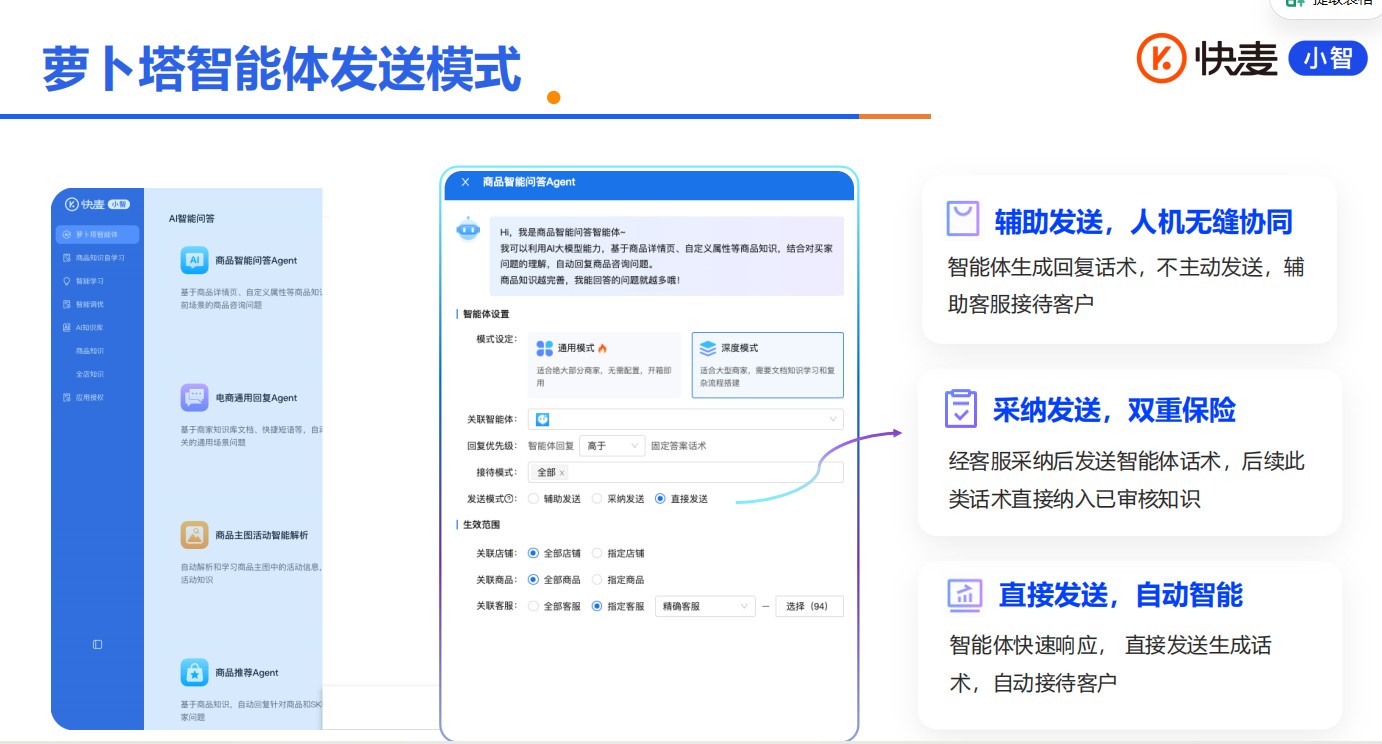
Task: Choose 全部店铺 for 关联店铺
Action: 533,553
